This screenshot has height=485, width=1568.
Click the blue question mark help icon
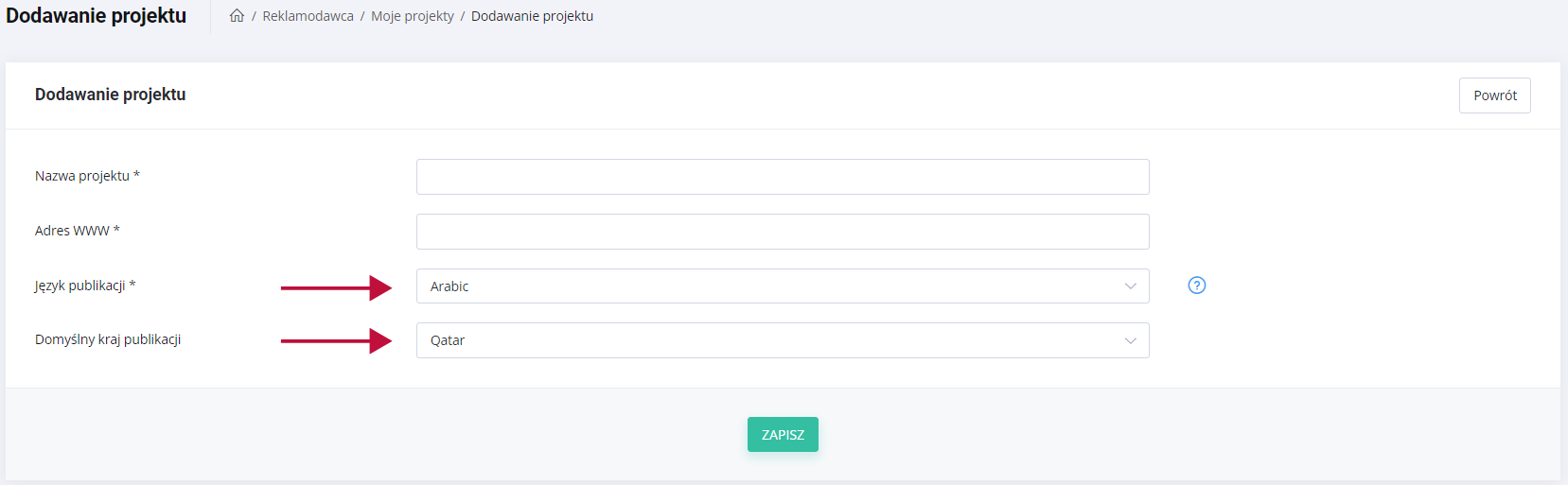point(1196,286)
